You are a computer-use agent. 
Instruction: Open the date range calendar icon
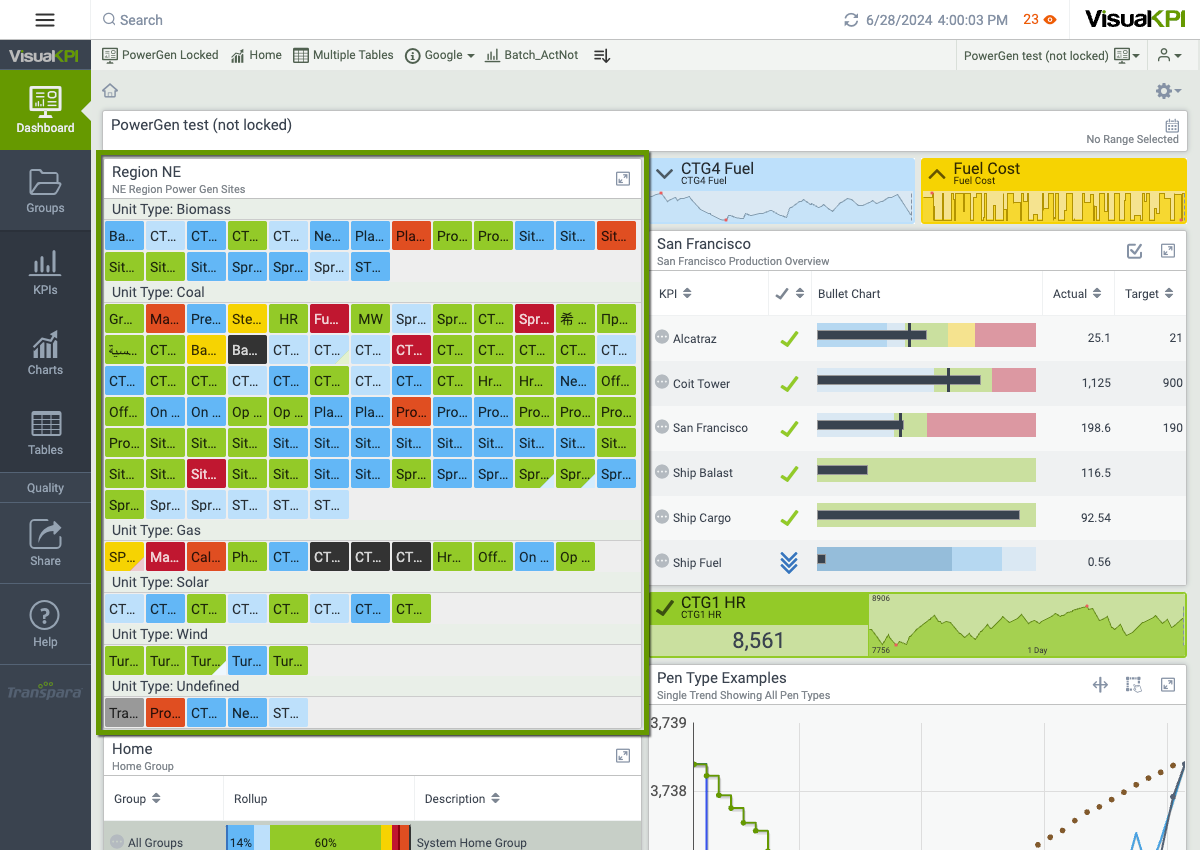[x=1172, y=126]
